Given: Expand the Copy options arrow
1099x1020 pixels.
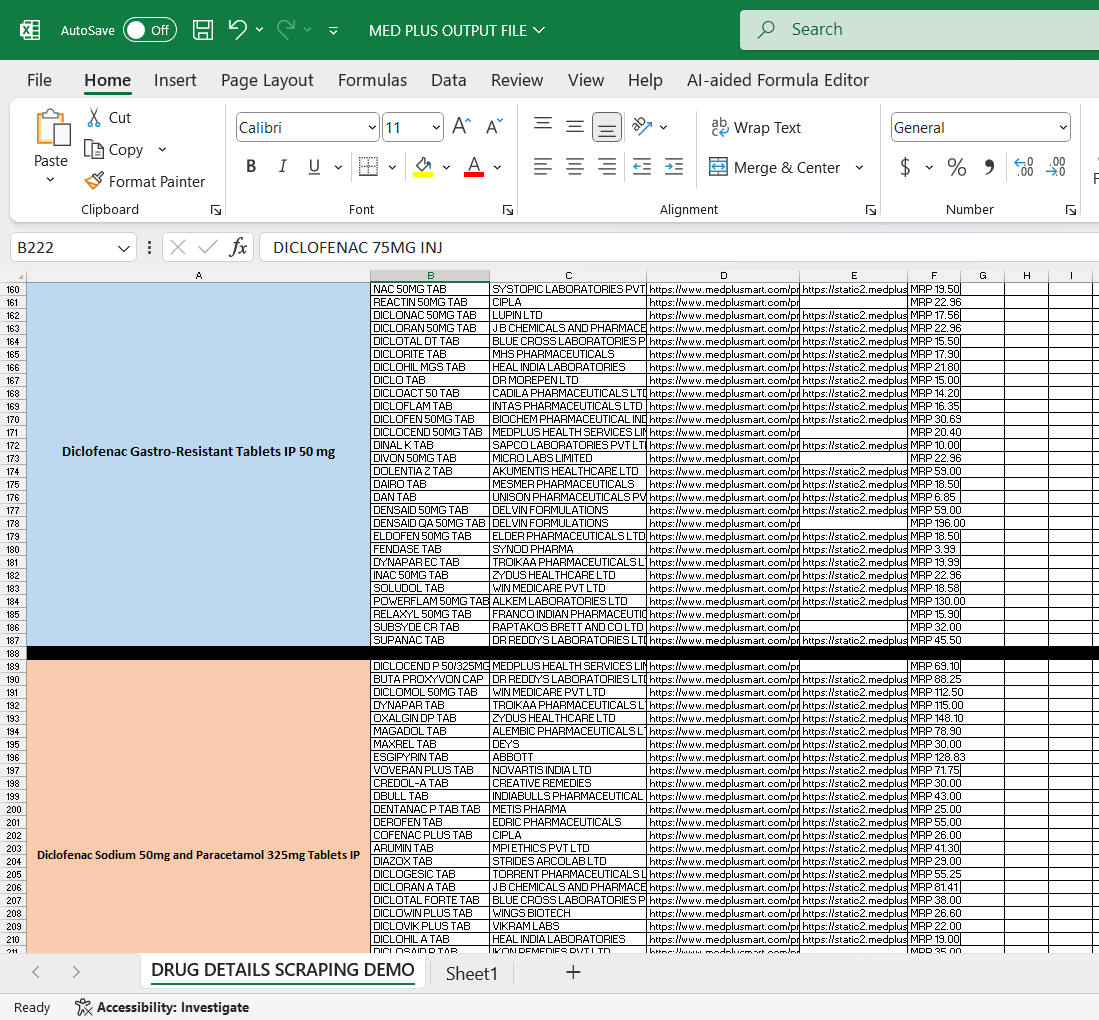Looking at the screenshot, I should 163,149.
